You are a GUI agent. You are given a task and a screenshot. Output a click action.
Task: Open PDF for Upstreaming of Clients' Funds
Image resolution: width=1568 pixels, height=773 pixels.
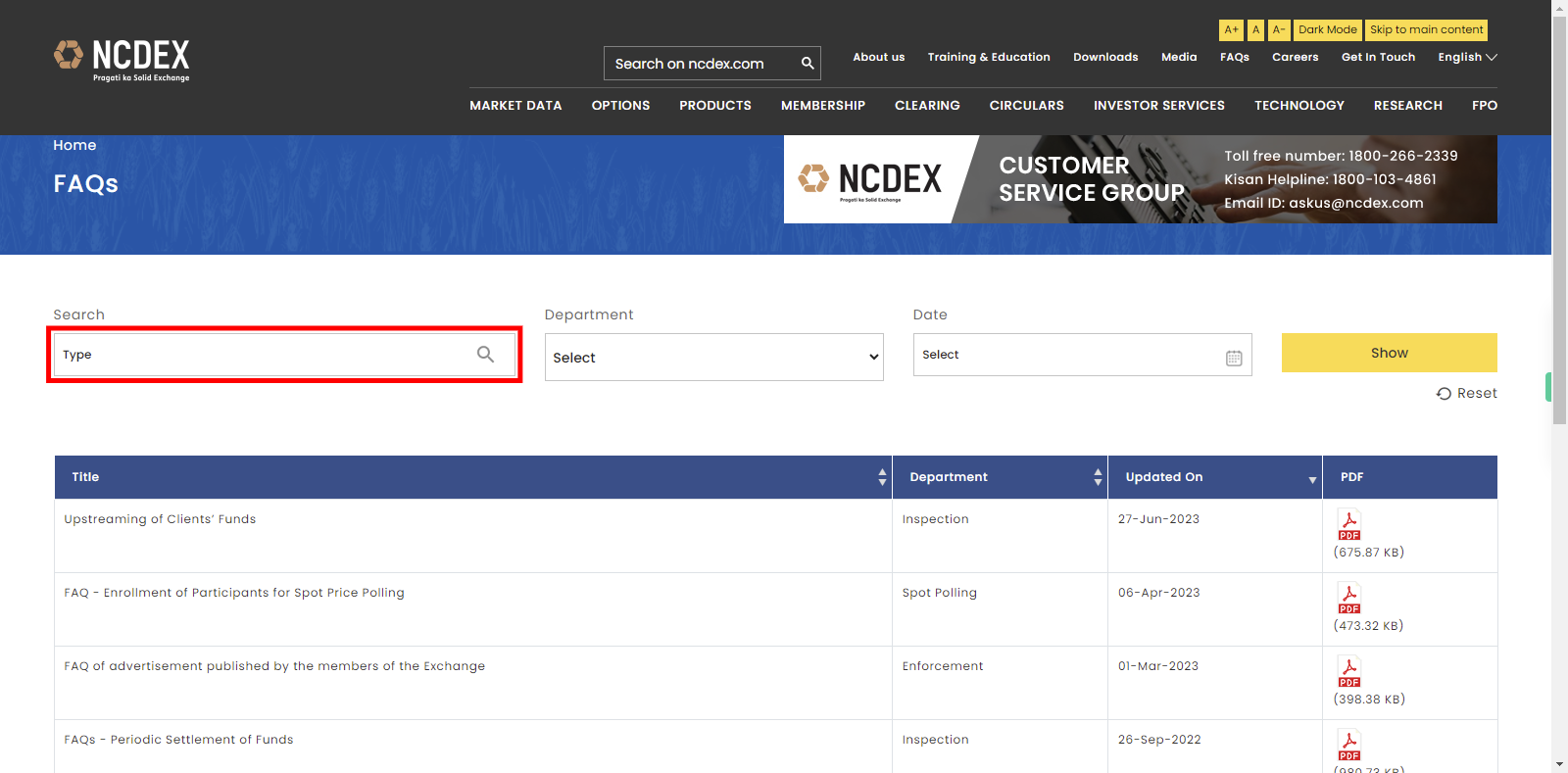click(x=1349, y=525)
